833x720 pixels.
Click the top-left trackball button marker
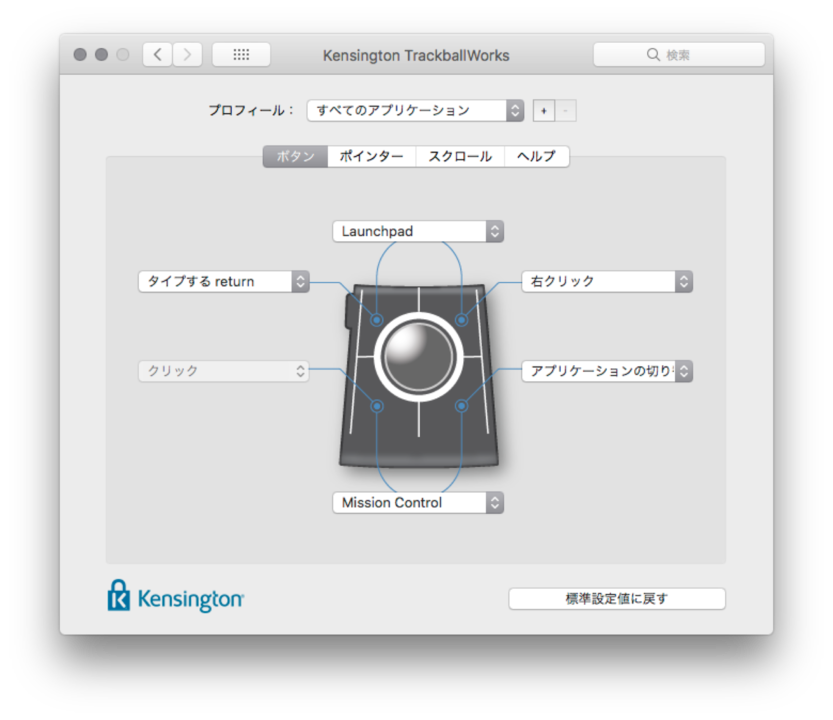(x=377, y=320)
